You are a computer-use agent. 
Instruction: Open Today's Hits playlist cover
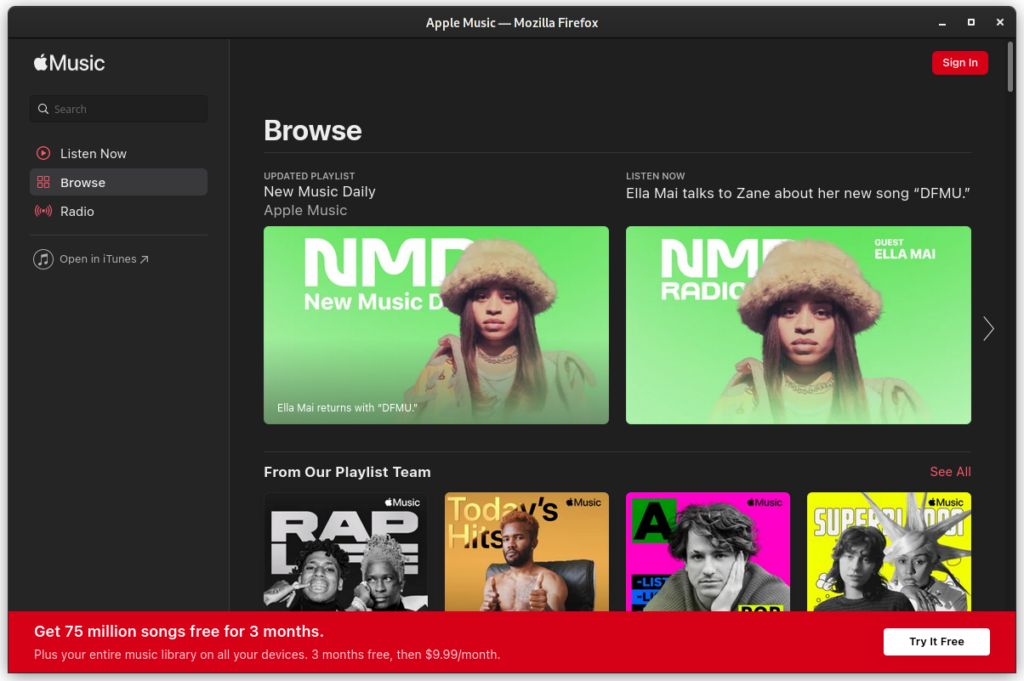[x=526, y=552]
